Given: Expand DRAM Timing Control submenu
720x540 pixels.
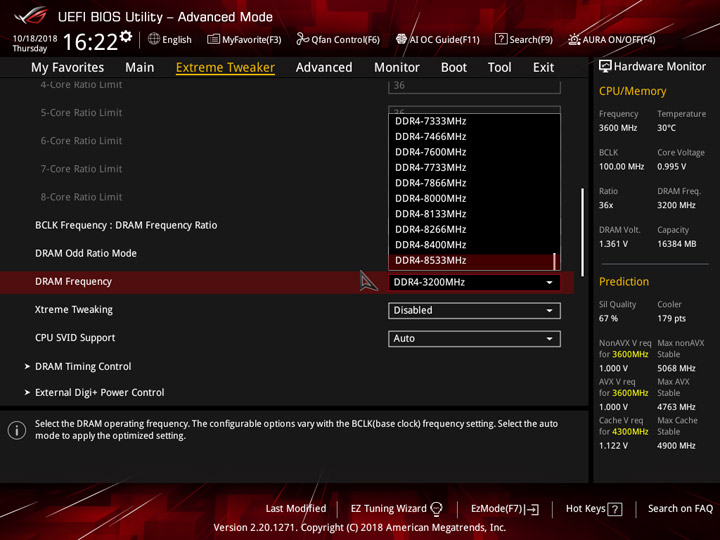Looking at the screenshot, I should coord(83,366).
